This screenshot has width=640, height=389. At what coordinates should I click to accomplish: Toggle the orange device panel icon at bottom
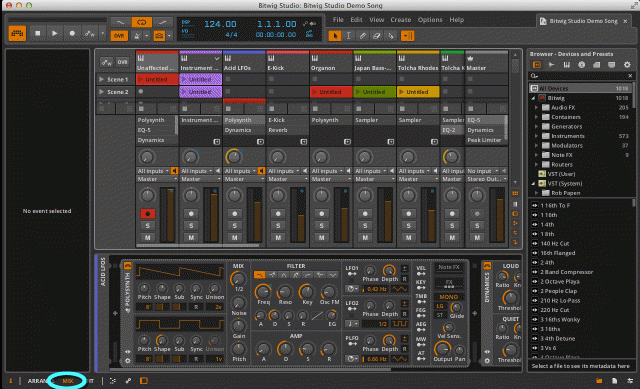coord(144,381)
